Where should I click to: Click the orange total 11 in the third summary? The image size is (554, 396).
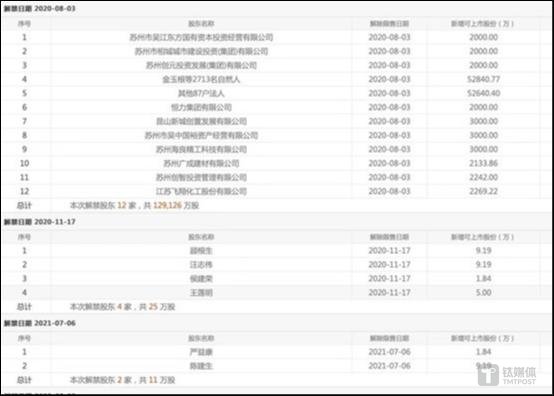tap(153, 380)
